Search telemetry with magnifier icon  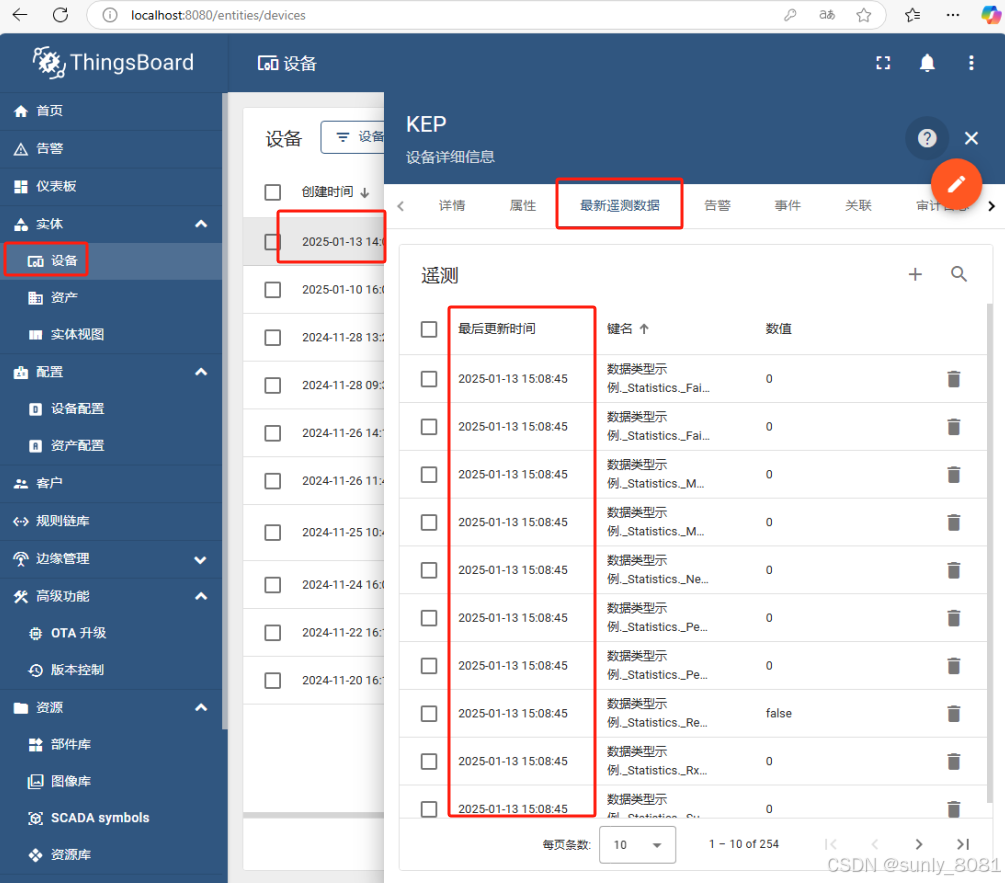(959, 274)
